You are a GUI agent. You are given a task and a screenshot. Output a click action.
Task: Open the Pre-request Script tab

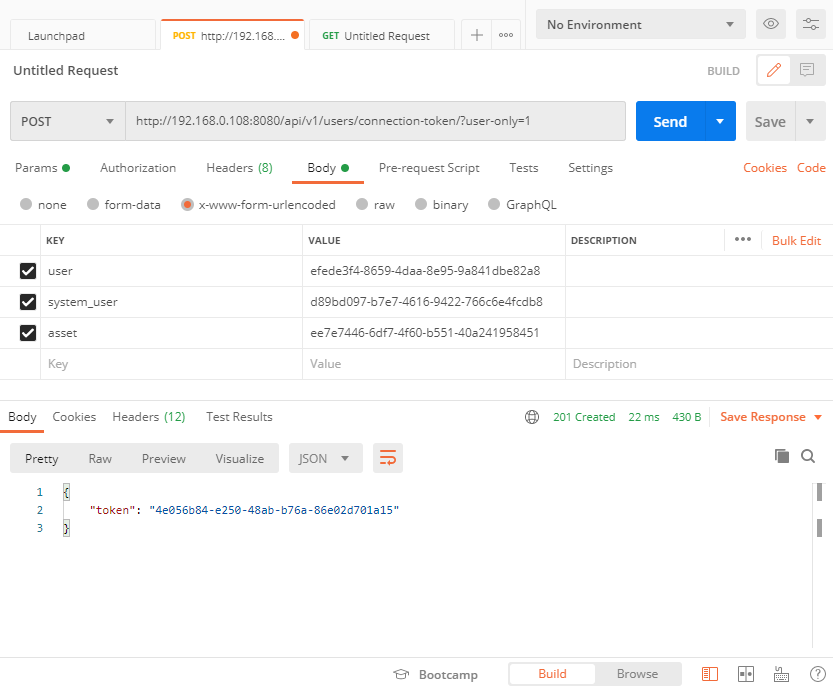click(x=429, y=168)
